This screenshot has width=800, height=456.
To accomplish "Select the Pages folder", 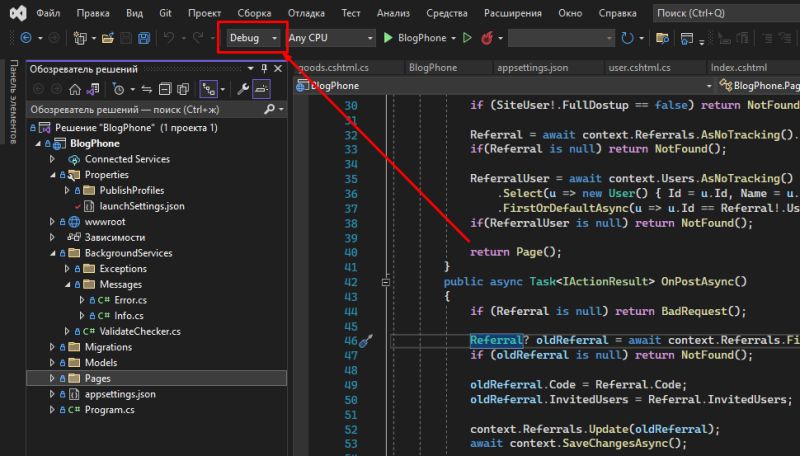I will 97,378.
